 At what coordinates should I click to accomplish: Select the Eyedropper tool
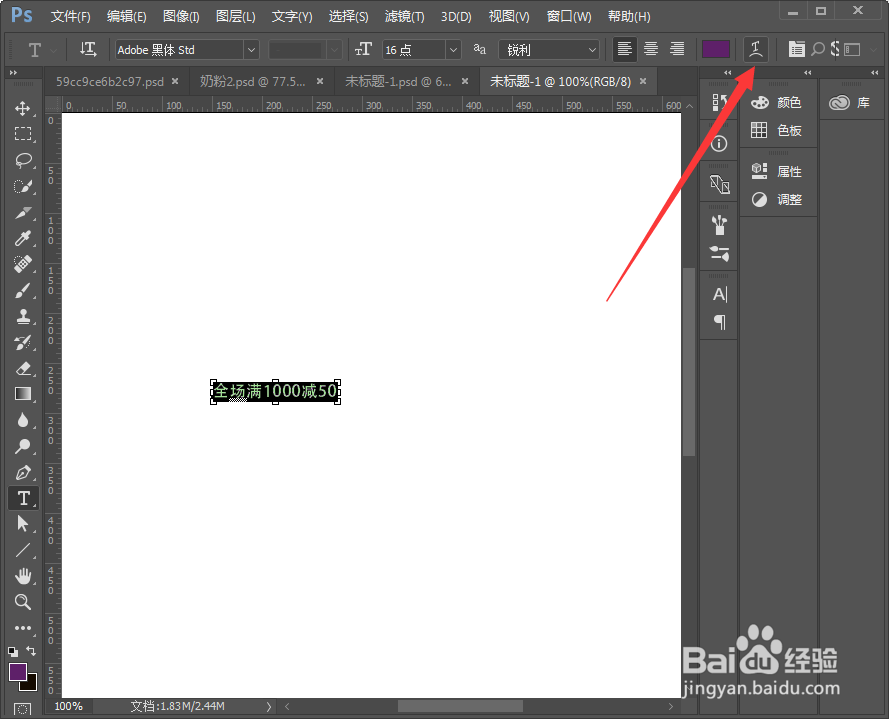click(23, 238)
